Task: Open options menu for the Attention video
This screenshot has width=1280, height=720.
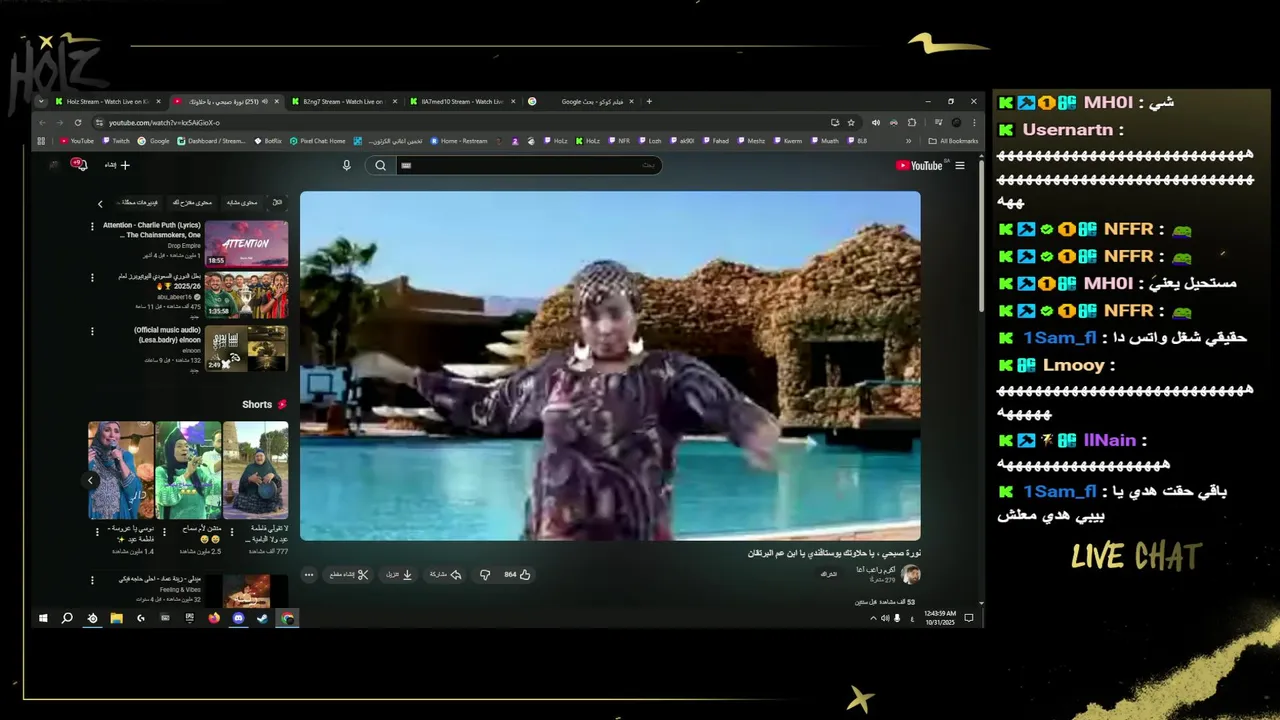Action: click(x=93, y=227)
